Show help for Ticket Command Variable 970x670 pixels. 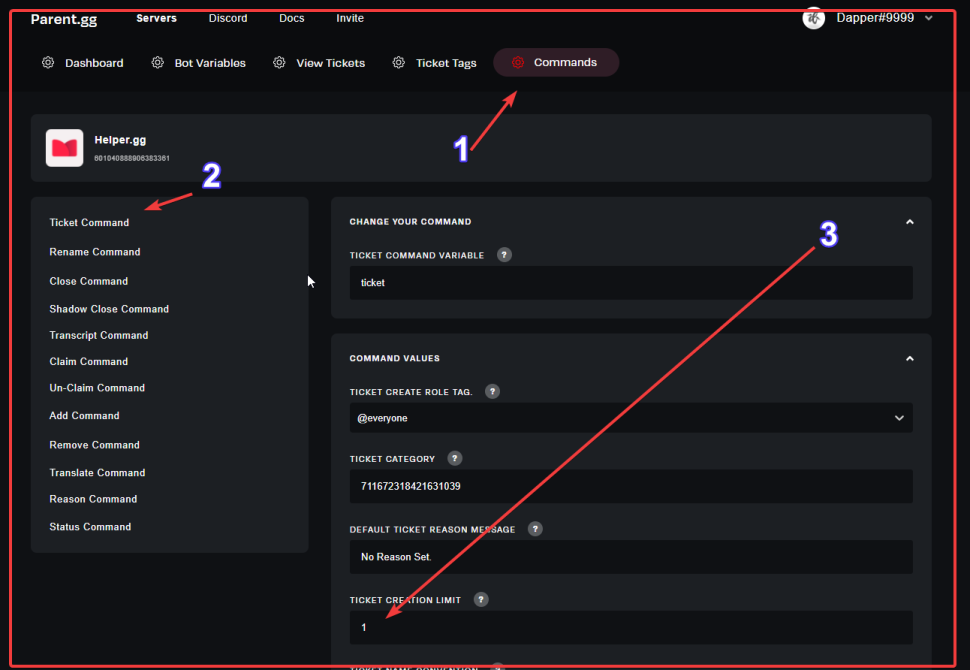tap(504, 255)
